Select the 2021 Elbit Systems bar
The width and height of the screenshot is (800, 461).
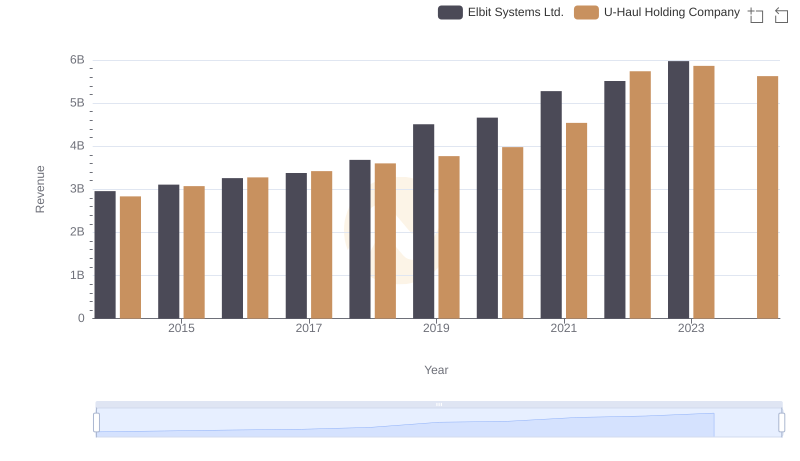pyautogui.click(x=551, y=205)
